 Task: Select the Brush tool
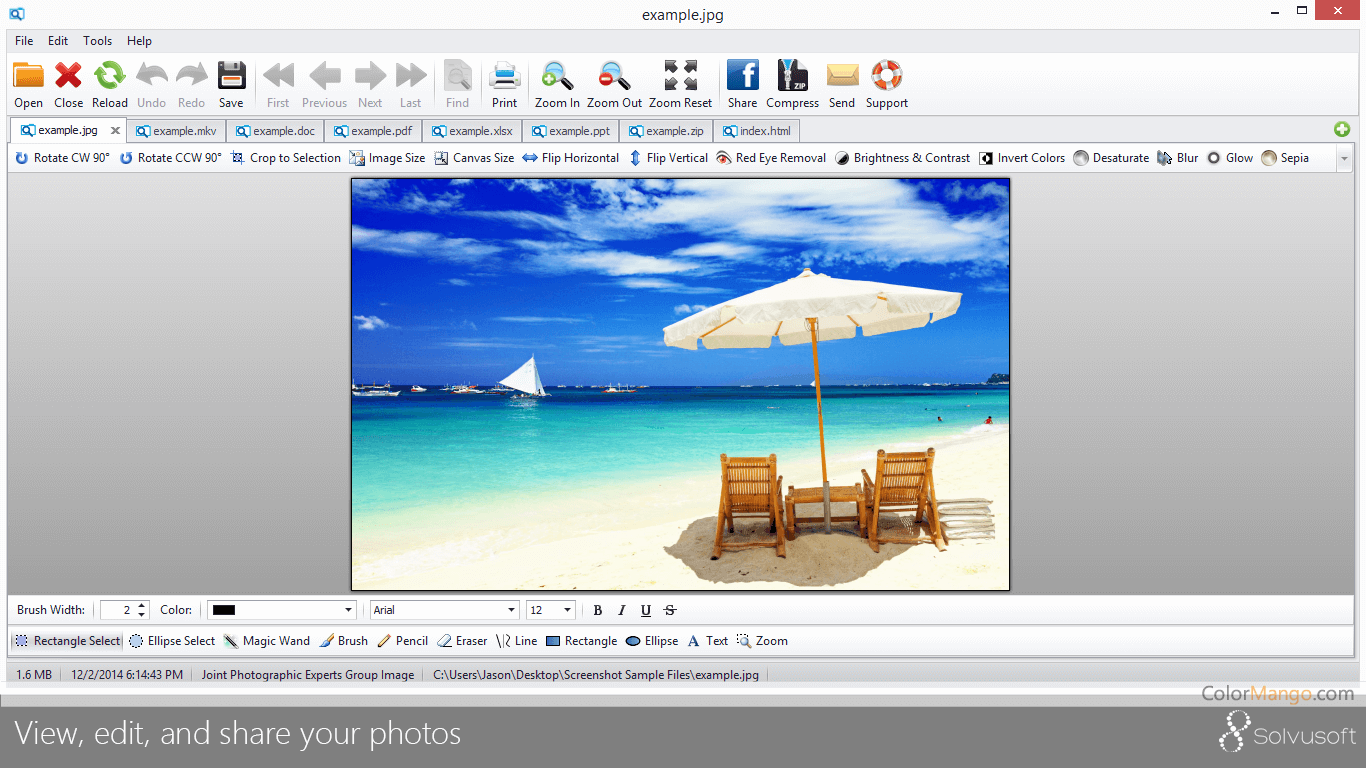point(343,640)
